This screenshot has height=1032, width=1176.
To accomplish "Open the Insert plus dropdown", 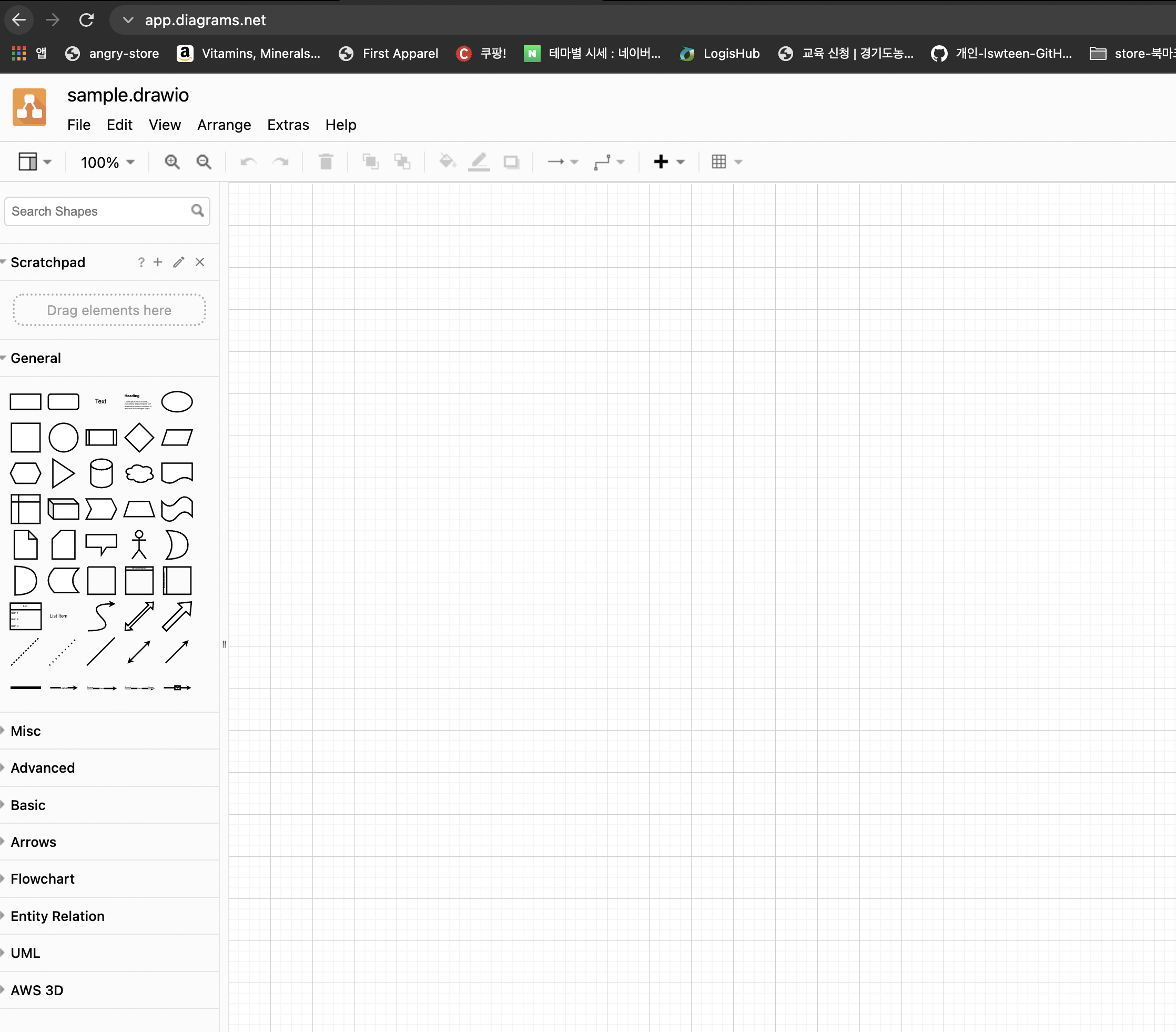I will click(x=668, y=162).
